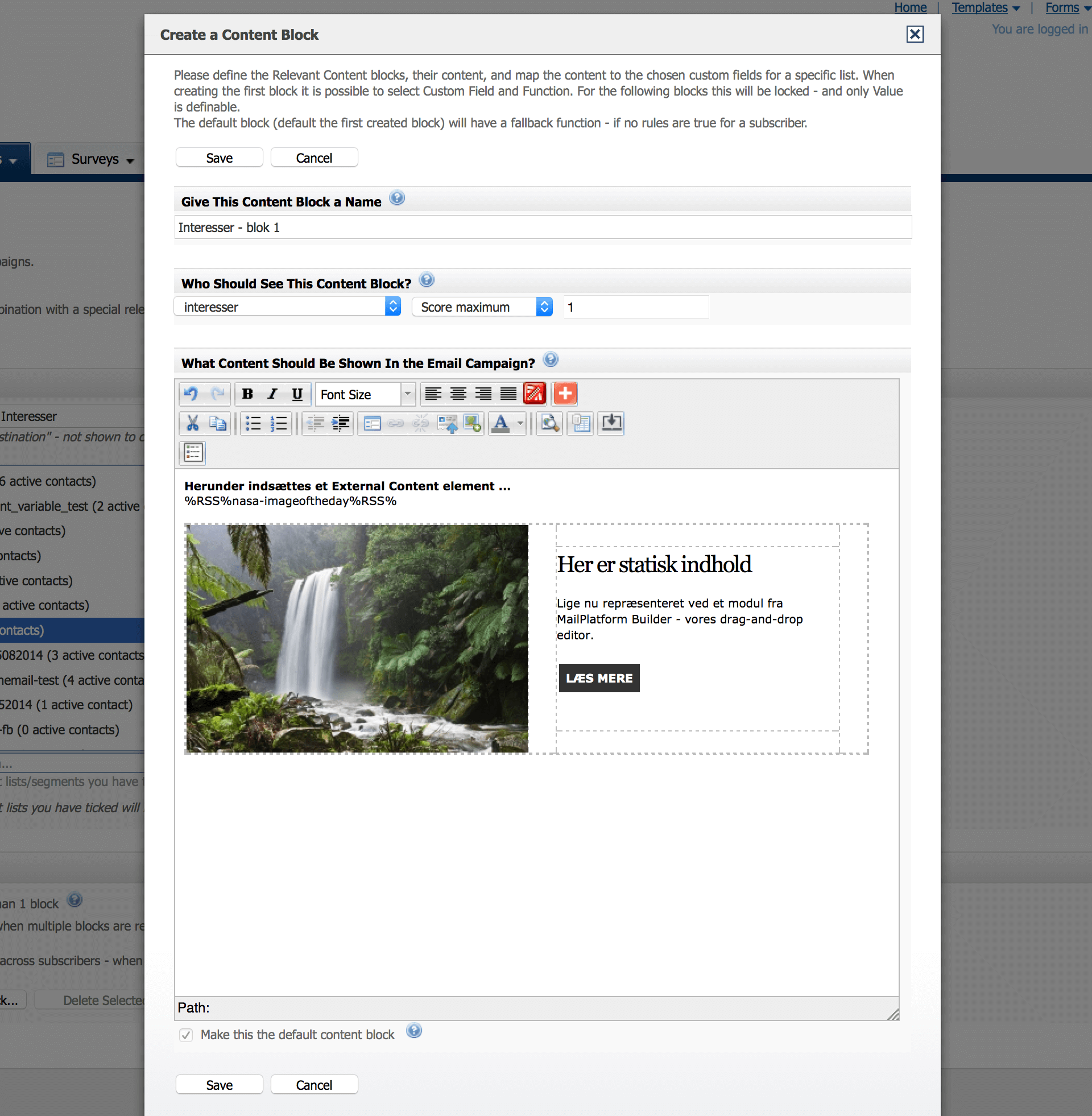Open Forms menu in top navigation

pos(1068,7)
